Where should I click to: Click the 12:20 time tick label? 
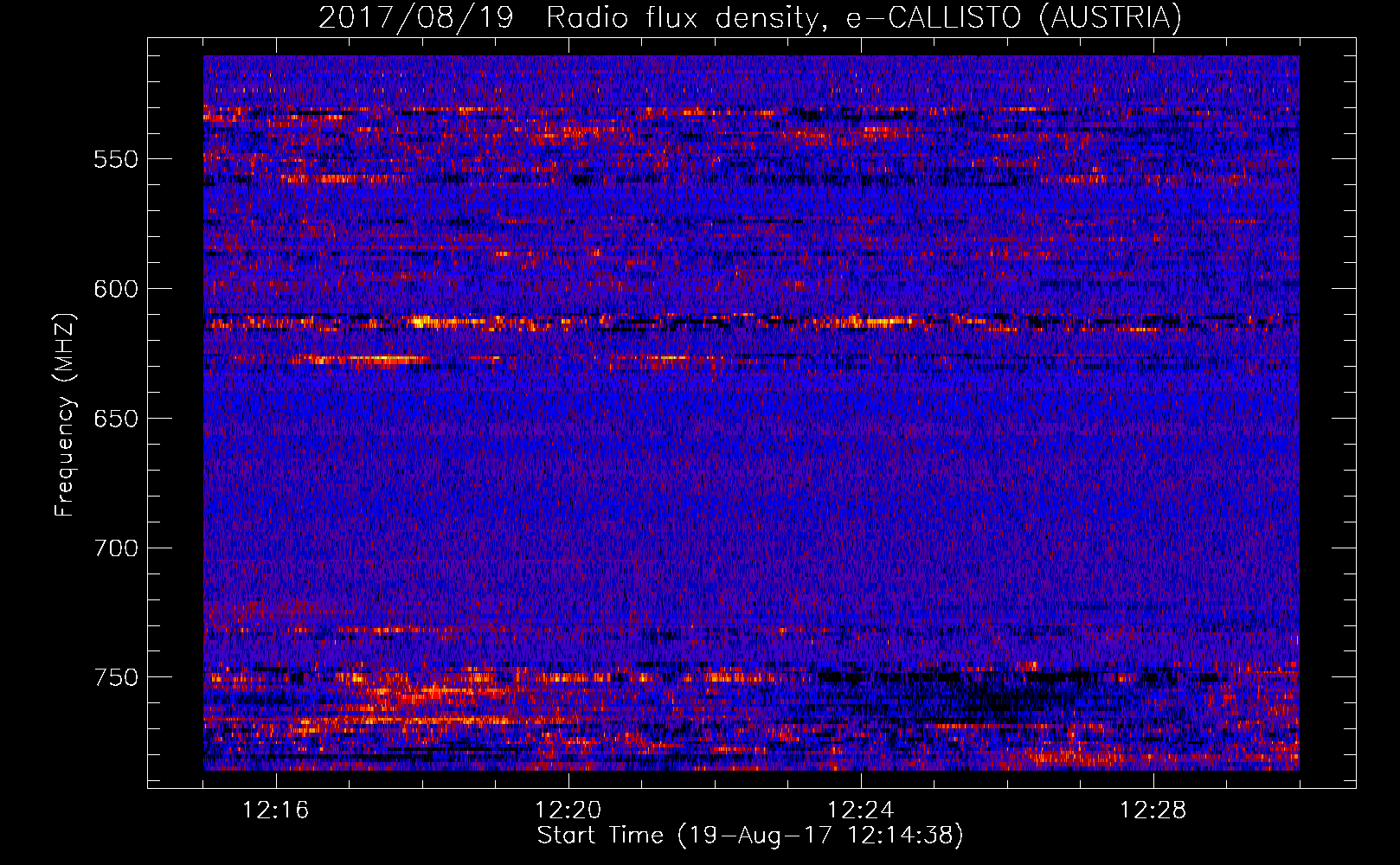point(568,810)
